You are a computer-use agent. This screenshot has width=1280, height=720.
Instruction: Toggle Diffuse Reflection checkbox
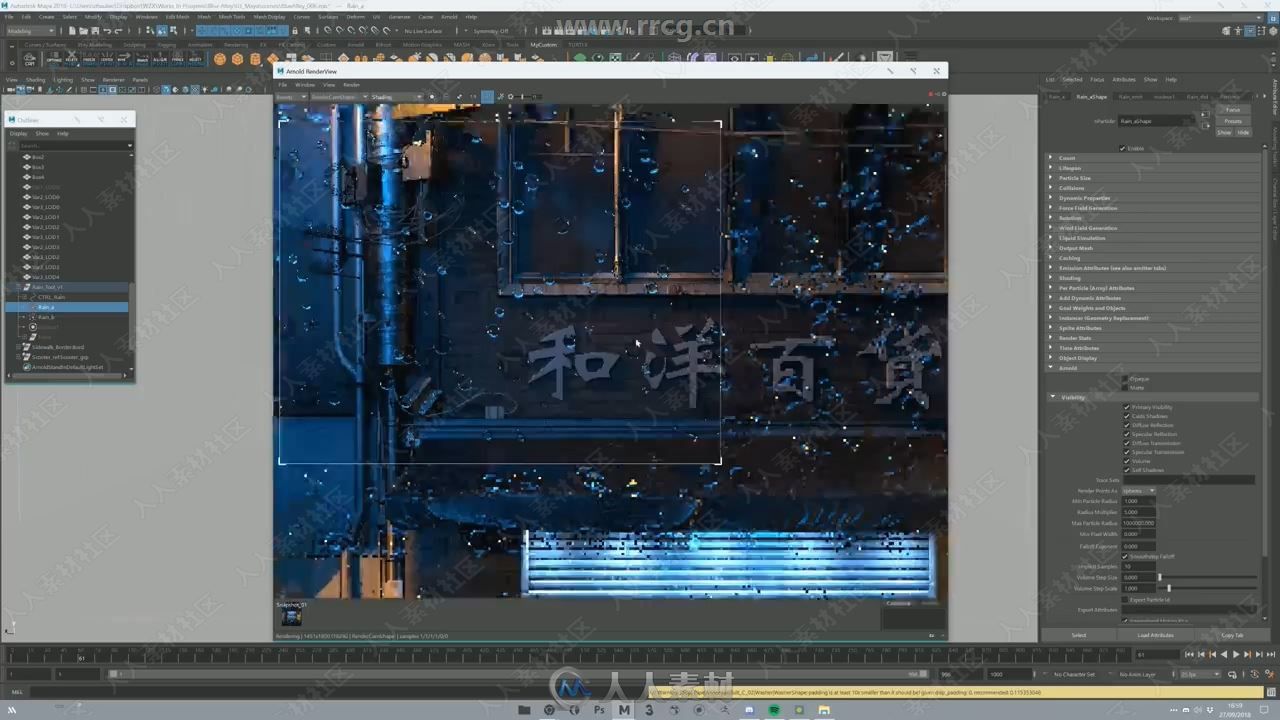[1127, 425]
